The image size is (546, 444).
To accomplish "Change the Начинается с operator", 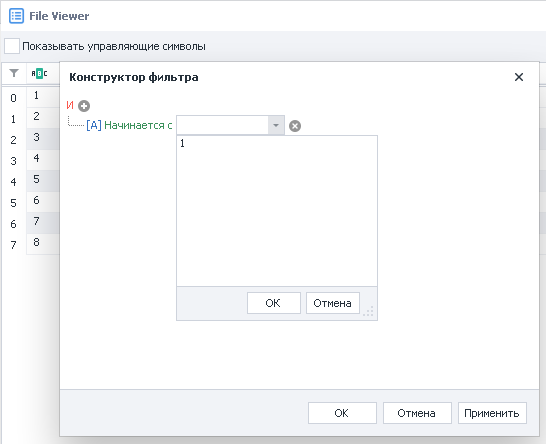I will 138,125.
